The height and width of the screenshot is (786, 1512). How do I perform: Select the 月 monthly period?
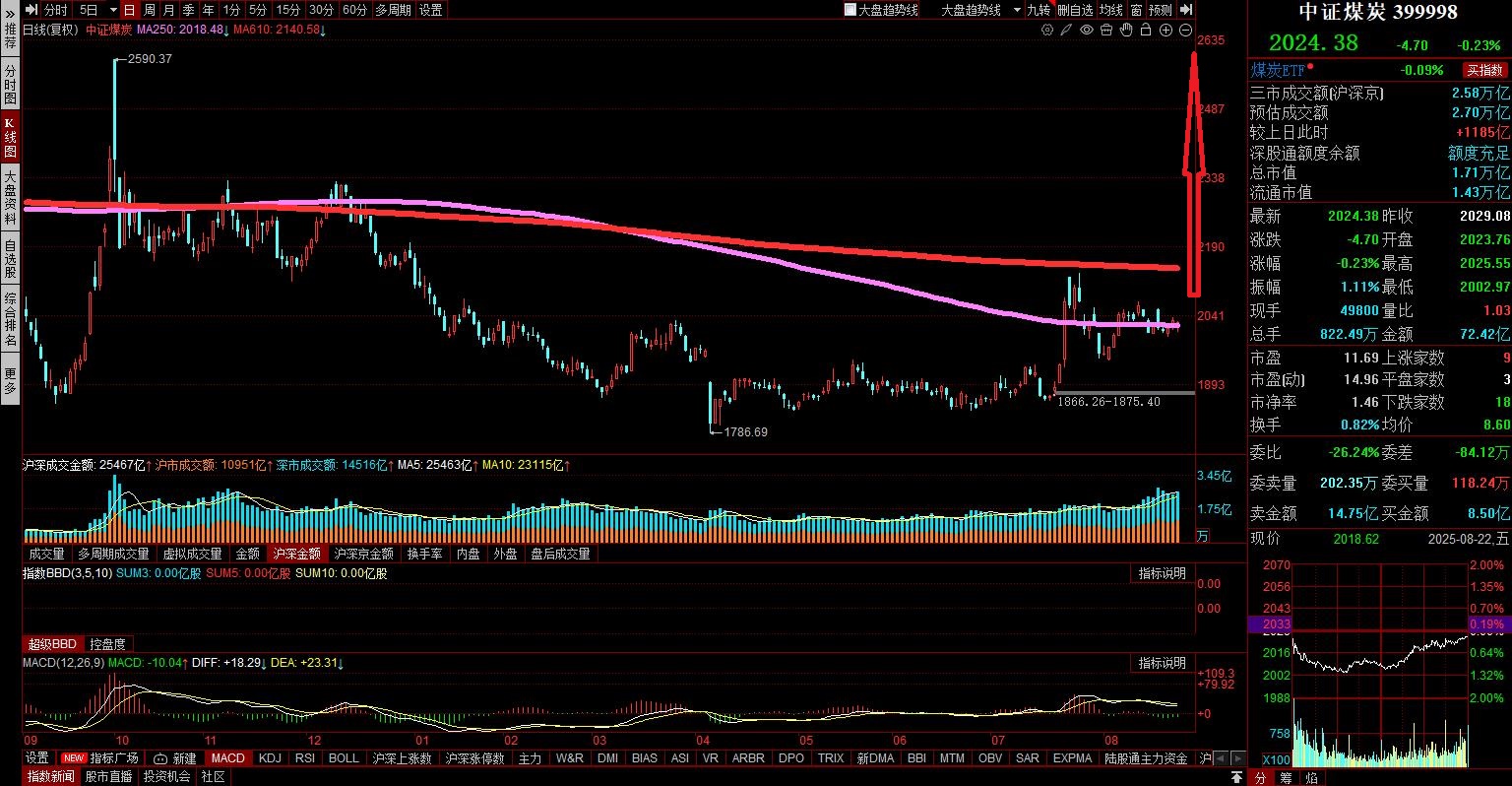(168, 10)
